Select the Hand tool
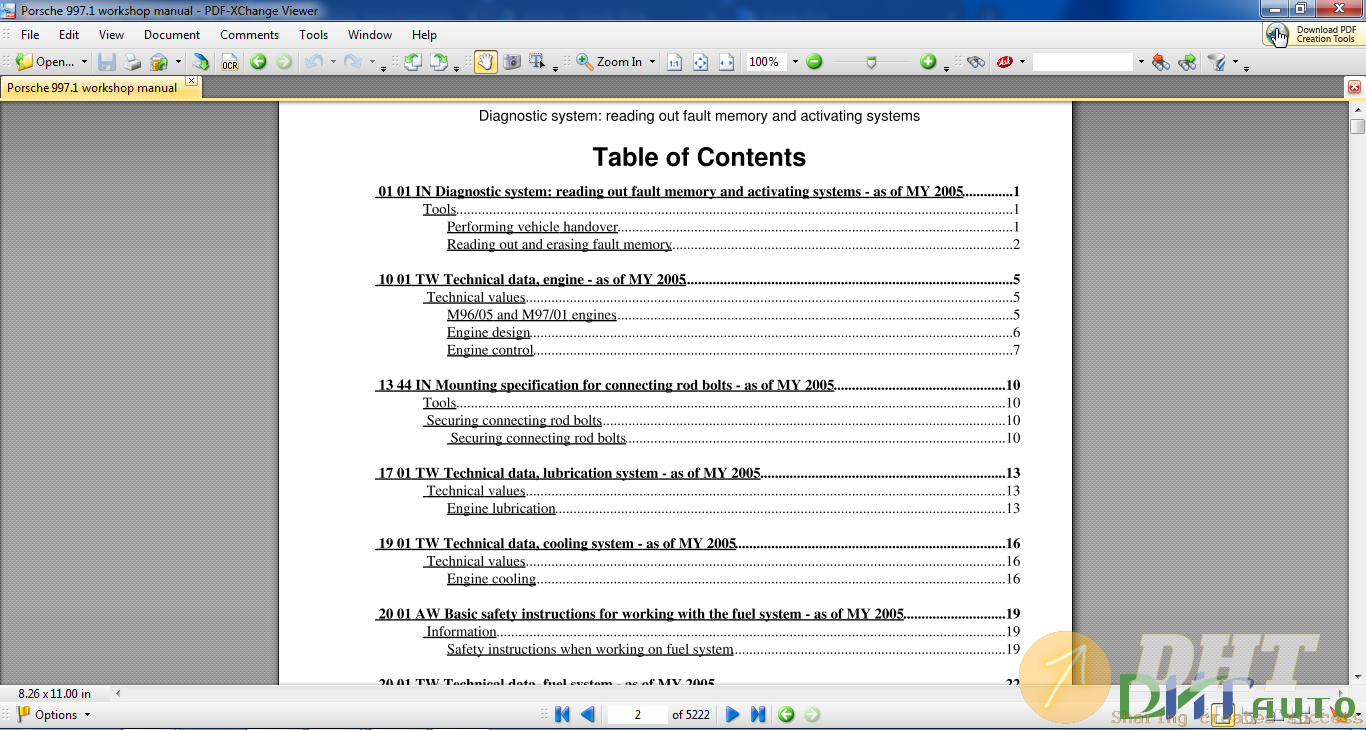Screen dimensions: 1366x730 click(485, 62)
